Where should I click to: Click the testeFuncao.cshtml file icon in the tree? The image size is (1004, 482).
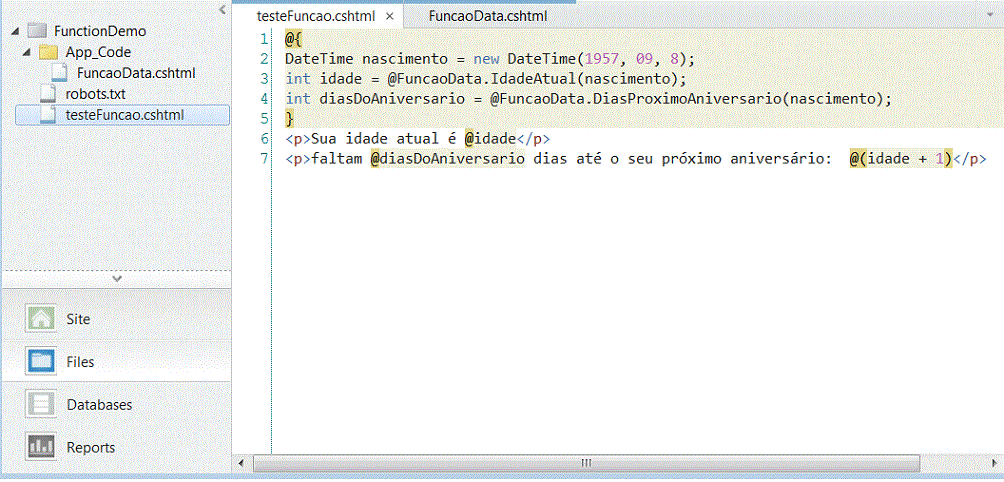pos(48,115)
